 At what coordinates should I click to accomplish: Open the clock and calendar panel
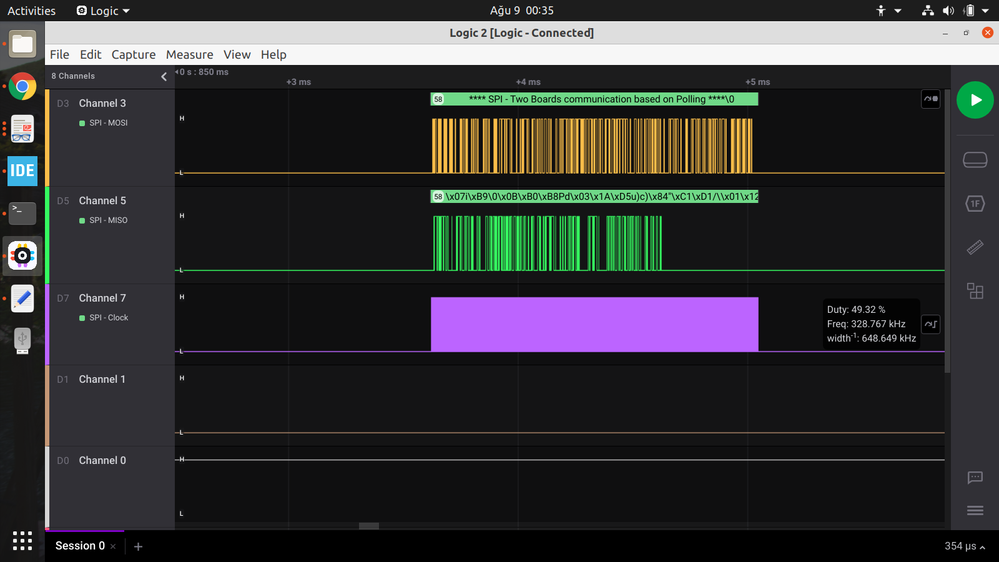(522, 11)
